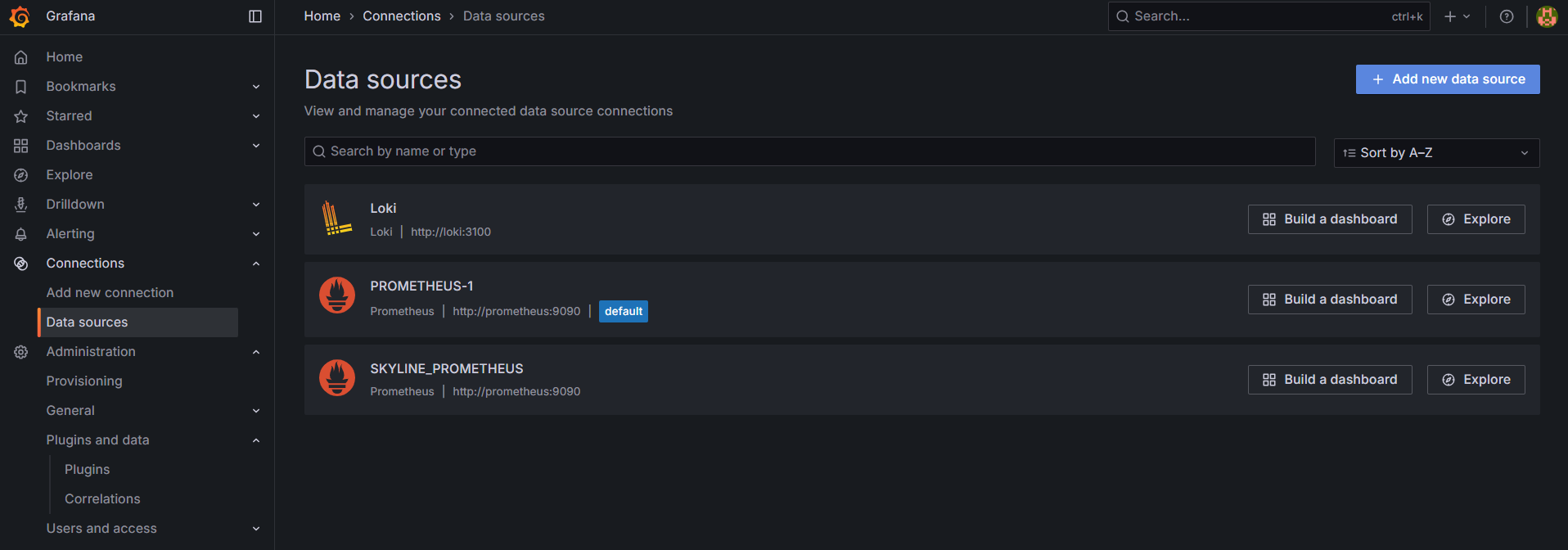Image resolution: width=1568 pixels, height=550 pixels.
Task: Toggle the sidebar dock menu icon
Action: [x=255, y=16]
